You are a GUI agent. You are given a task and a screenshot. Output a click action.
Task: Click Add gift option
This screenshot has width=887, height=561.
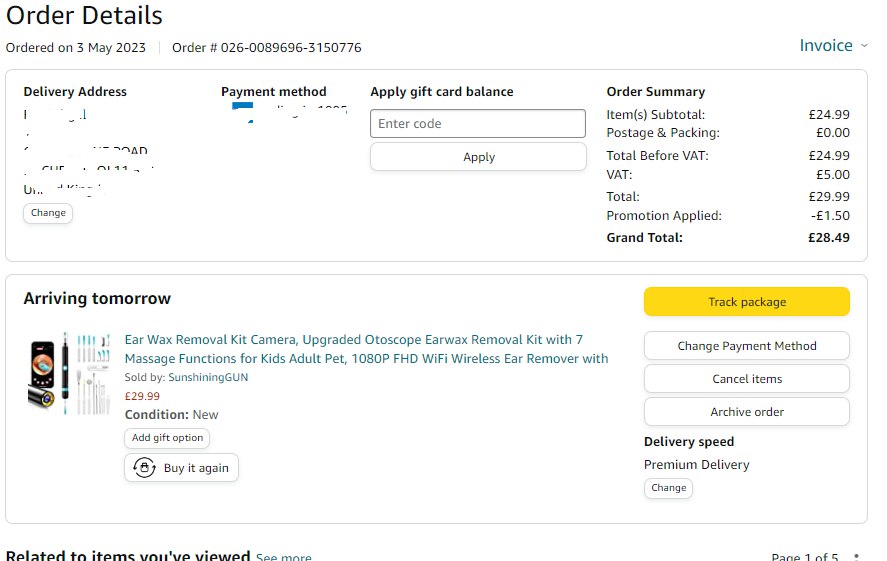(x=167, y=438)
